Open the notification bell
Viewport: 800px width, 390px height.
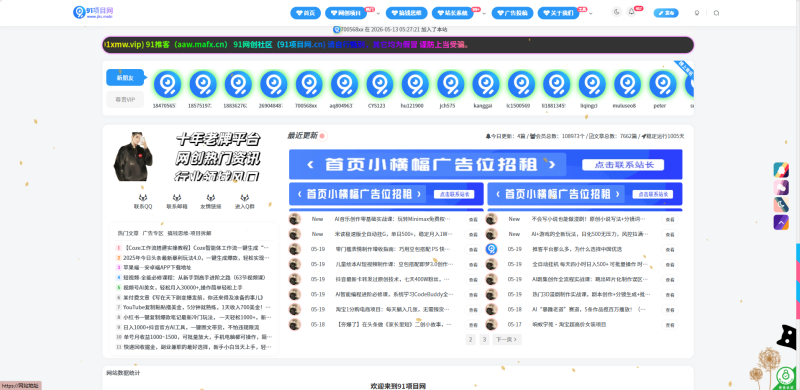(x=632, y=12)
